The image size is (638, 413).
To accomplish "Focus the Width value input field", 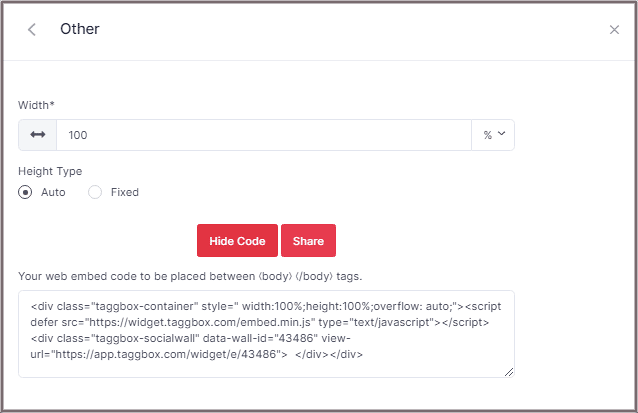I will [263, 135].
